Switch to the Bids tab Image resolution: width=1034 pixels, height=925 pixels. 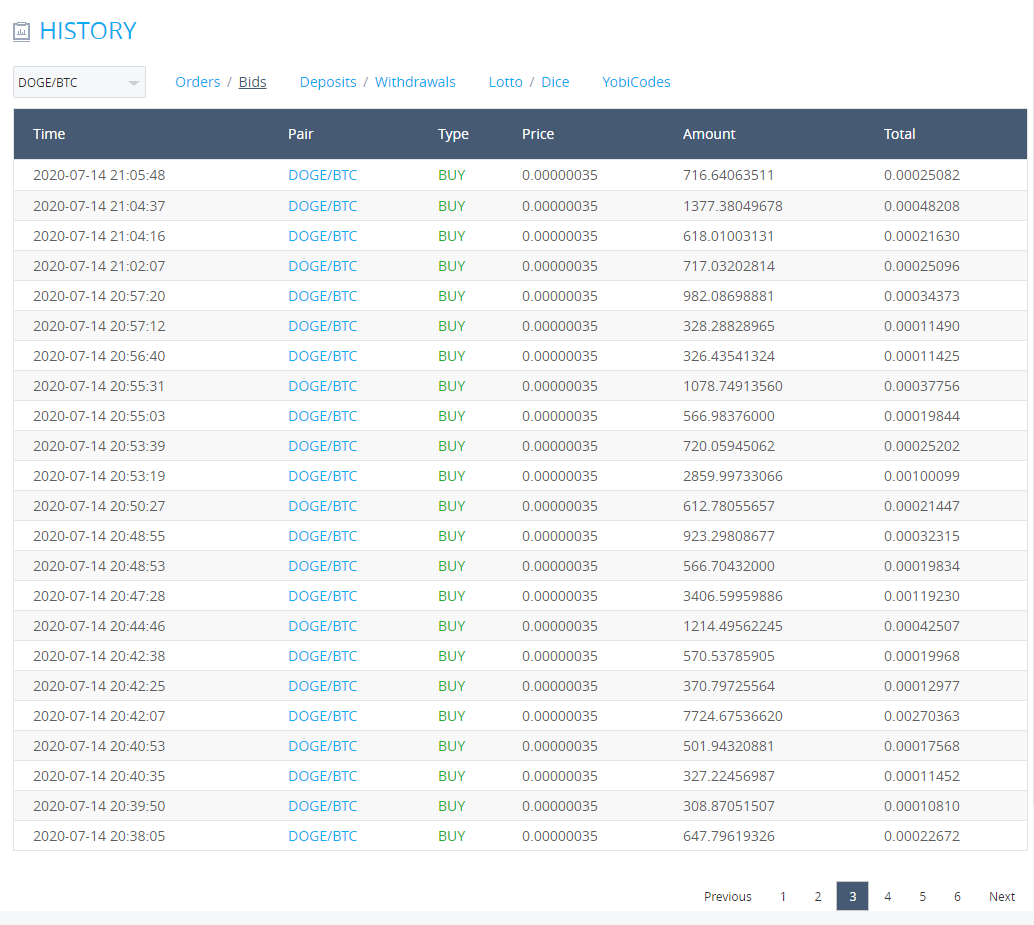[253, 82]
